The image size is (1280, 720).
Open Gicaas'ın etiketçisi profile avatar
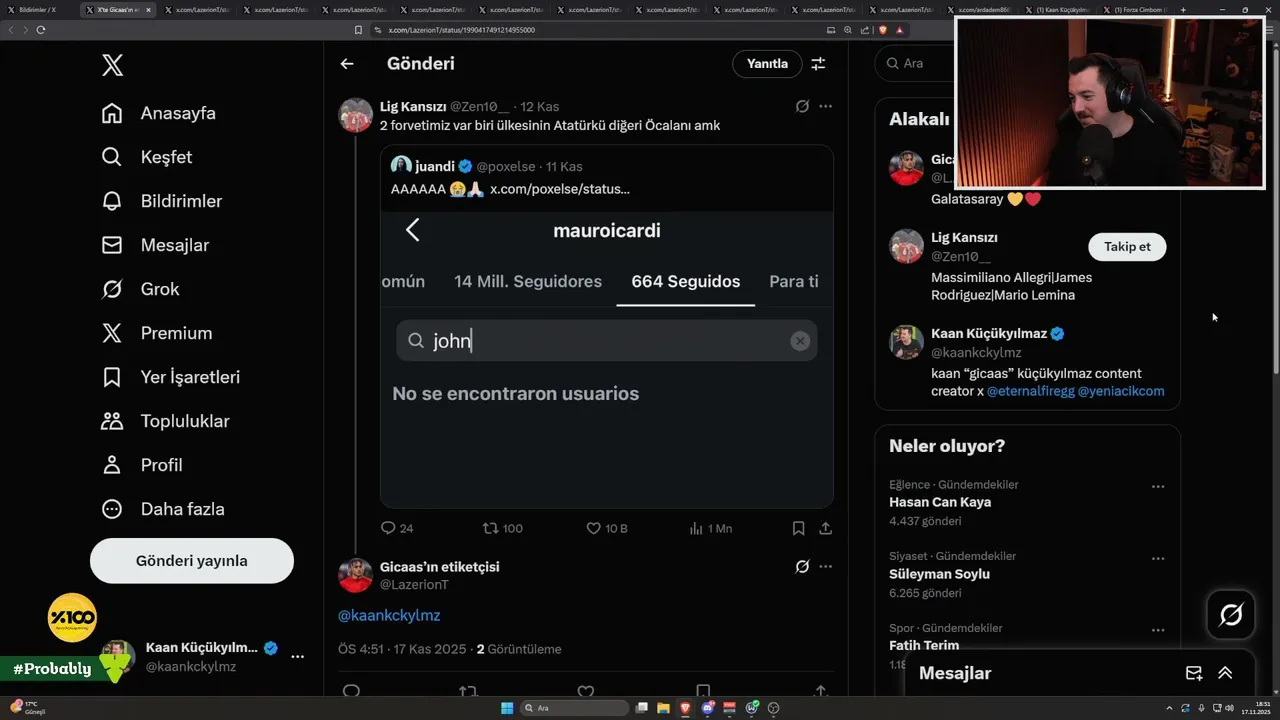(x=356, y=575)
